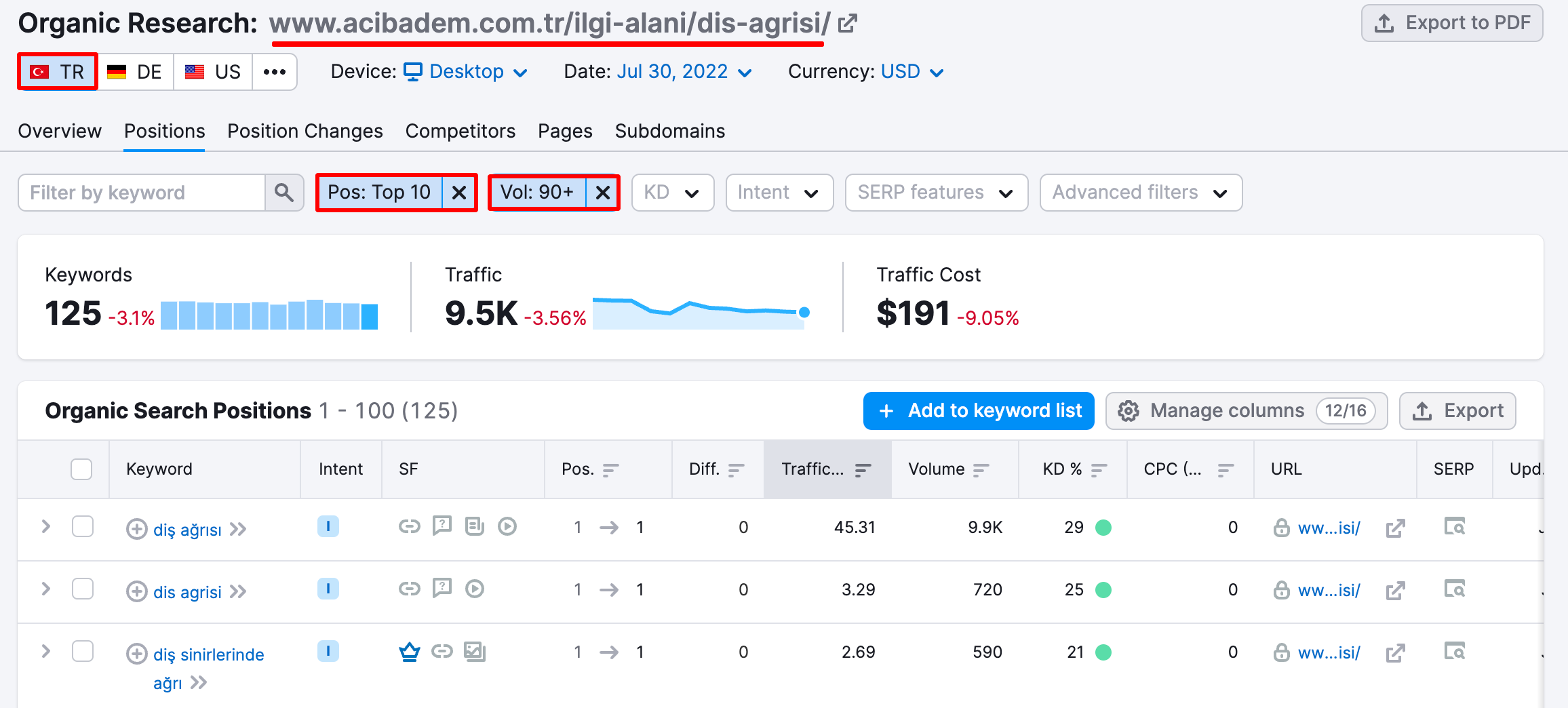The image size is (1568, 708).
Task: Click link SERP feature icon in diş ağrısı row
Action: tap(409, 526)
